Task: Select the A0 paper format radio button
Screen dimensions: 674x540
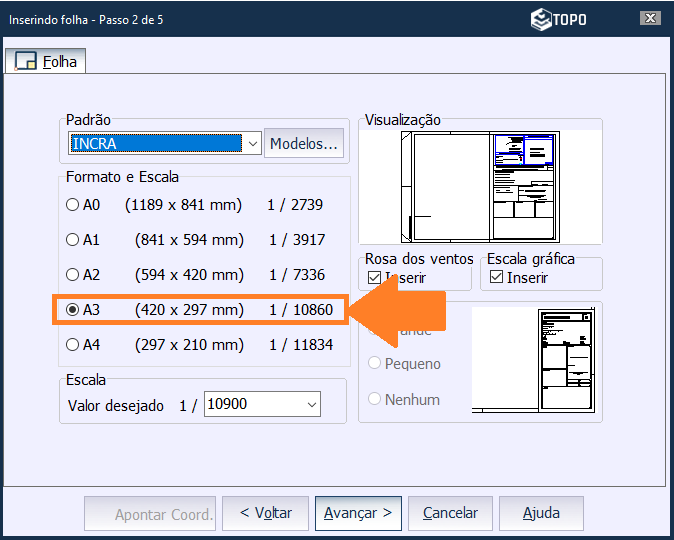Action: (72, 205)
